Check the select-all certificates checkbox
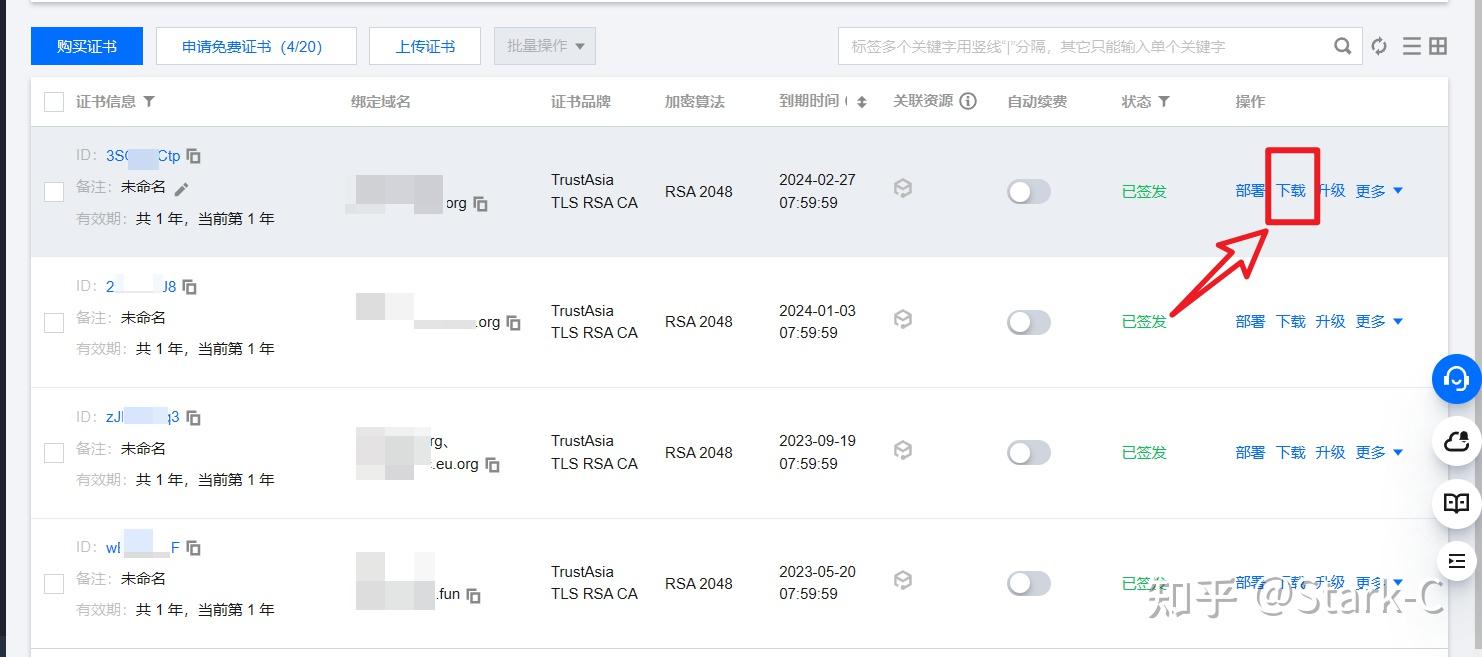The width and height of the screenshot is (1482, 657). coord(53,101)
